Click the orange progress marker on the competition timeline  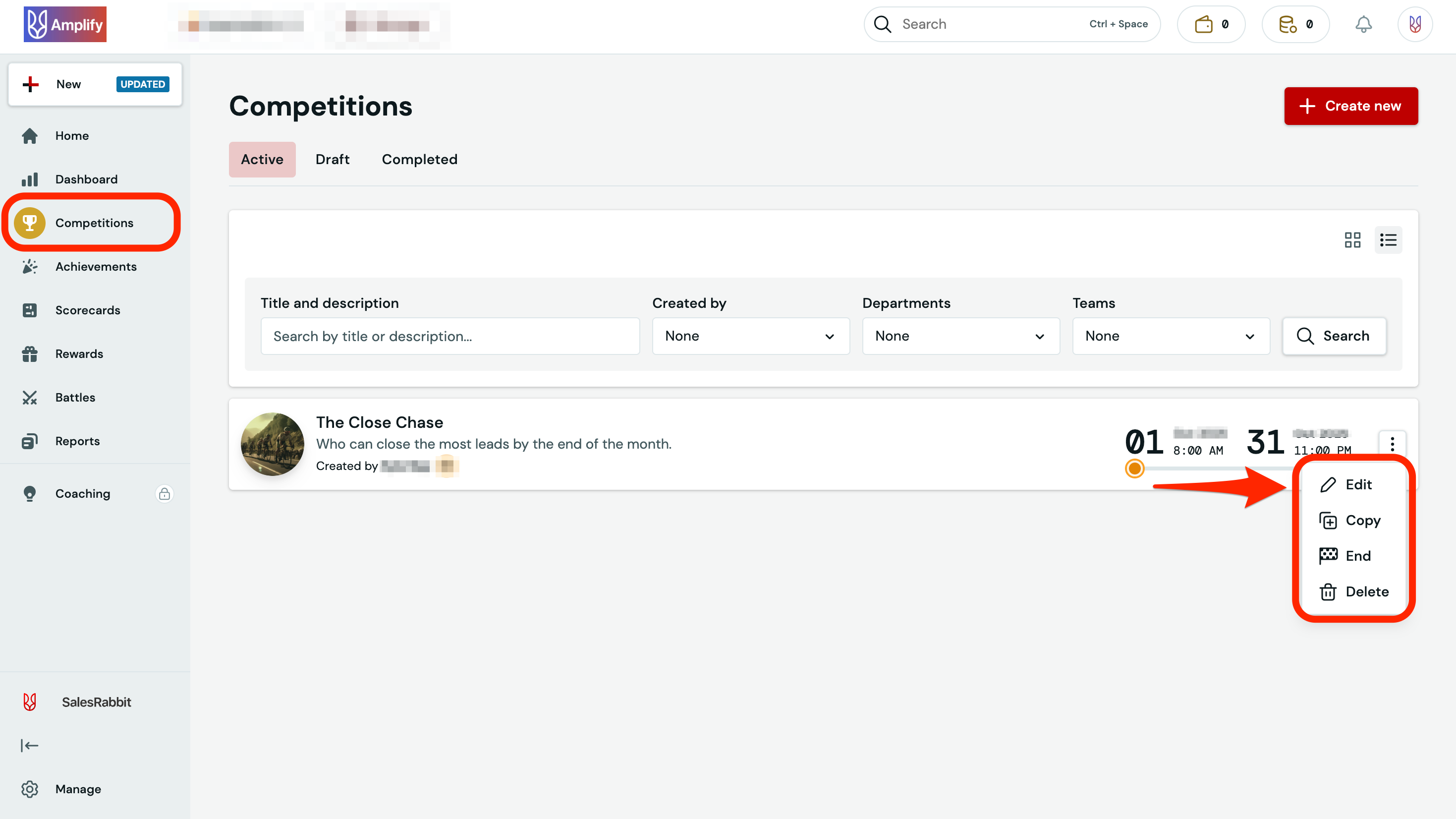[x=1134, y=469]
